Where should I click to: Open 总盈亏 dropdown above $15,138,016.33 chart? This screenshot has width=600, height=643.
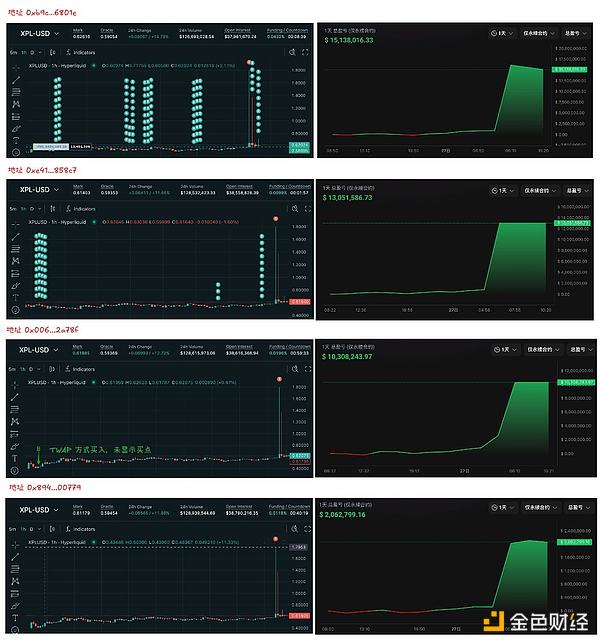[576, 33]
